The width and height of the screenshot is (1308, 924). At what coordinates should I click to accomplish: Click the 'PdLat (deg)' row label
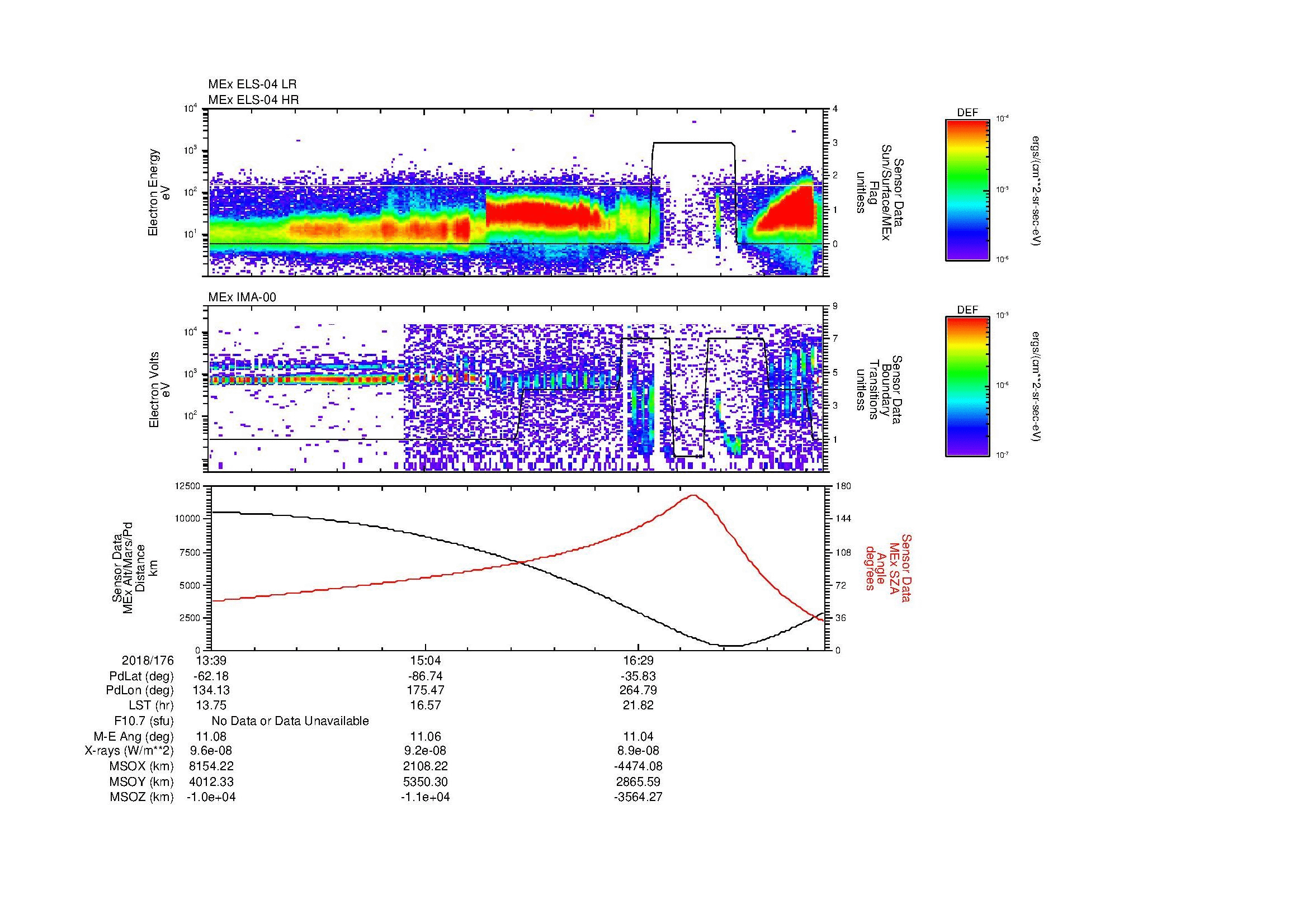point(141,676)
